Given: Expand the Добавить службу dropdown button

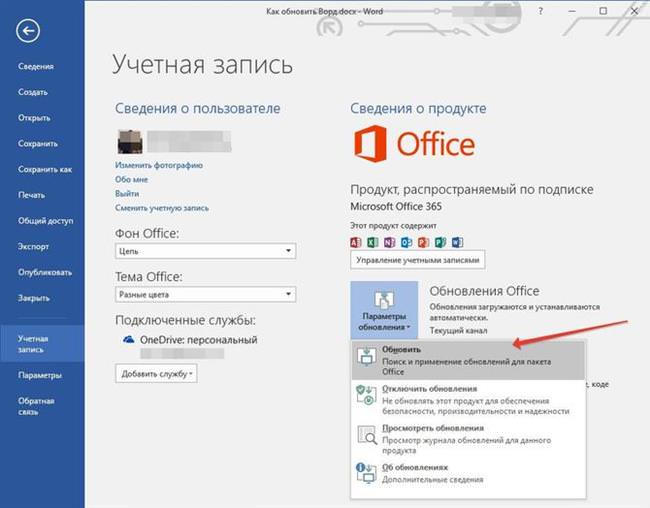Looking at the screenshot, I should coord(156,374).
